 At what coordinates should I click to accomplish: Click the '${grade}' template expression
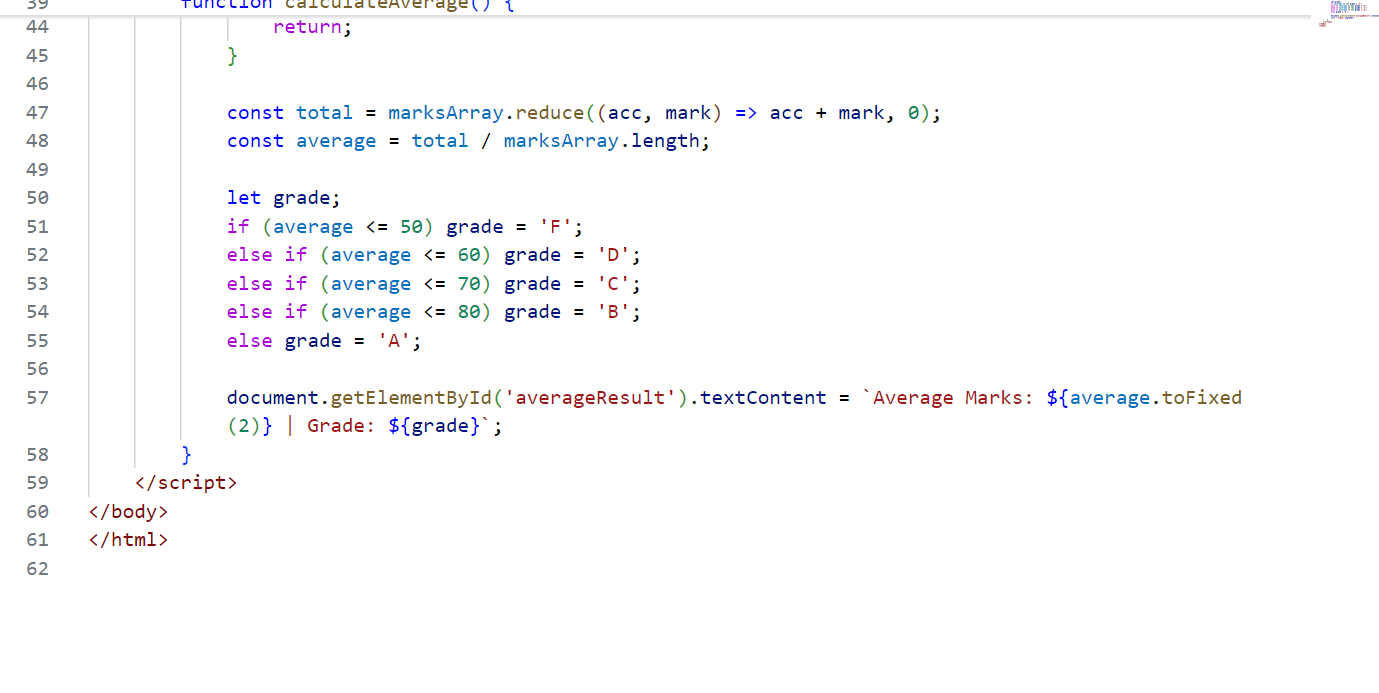tap(434, 426)
